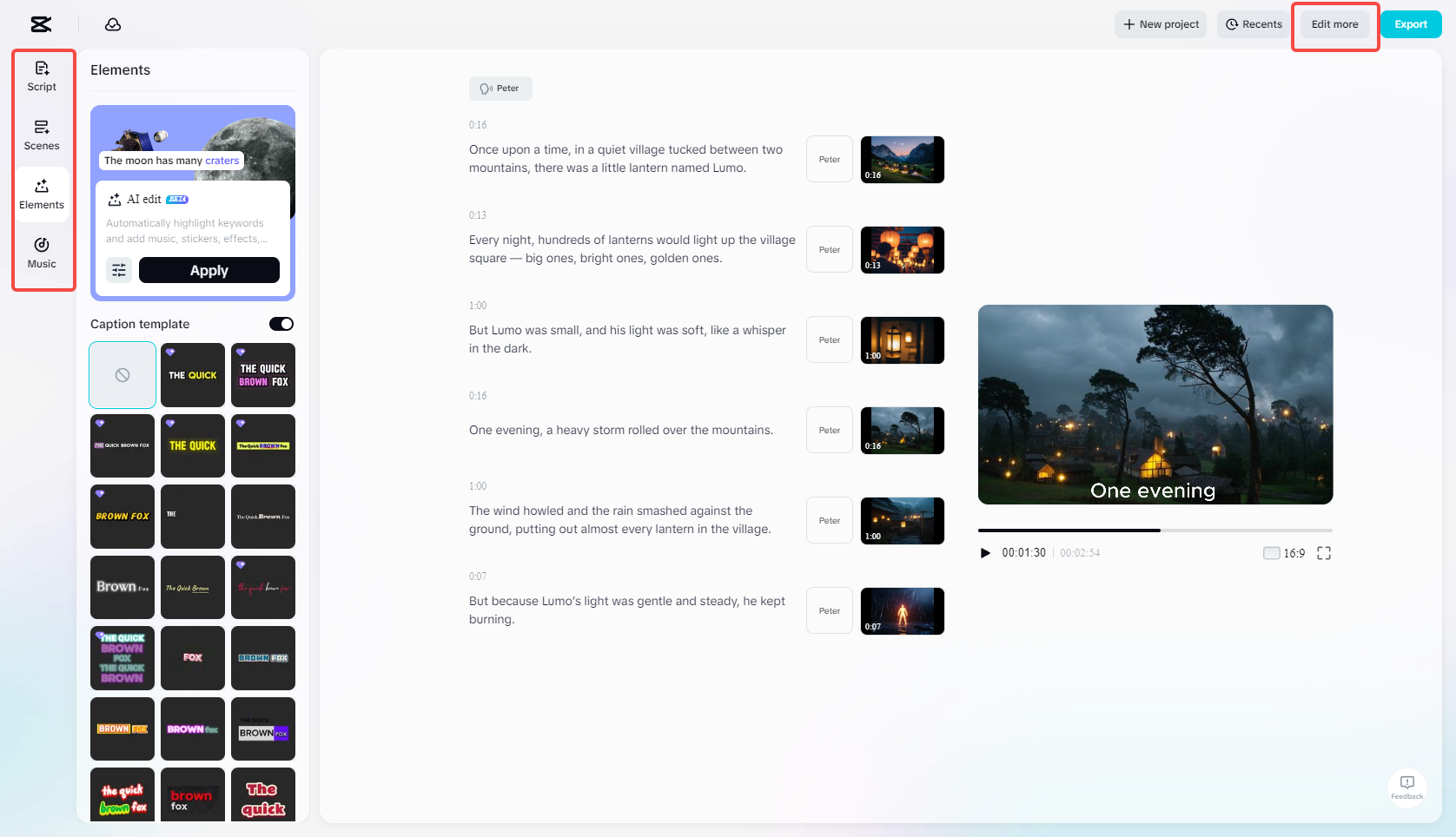Click the CapCut logo
This screenshot has width=1456, height=837.
(39, 23)
